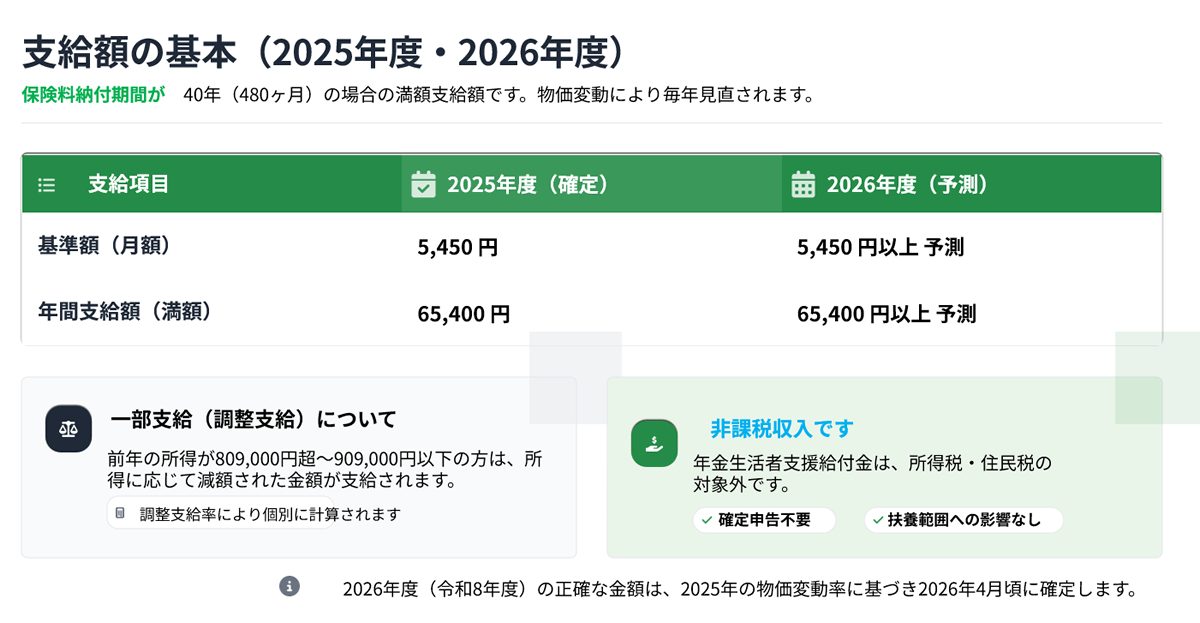Click the blue 非課税収入です heading
Image resolution: width=1200 pixels, height=623 pixels.
tap(782, 429)
